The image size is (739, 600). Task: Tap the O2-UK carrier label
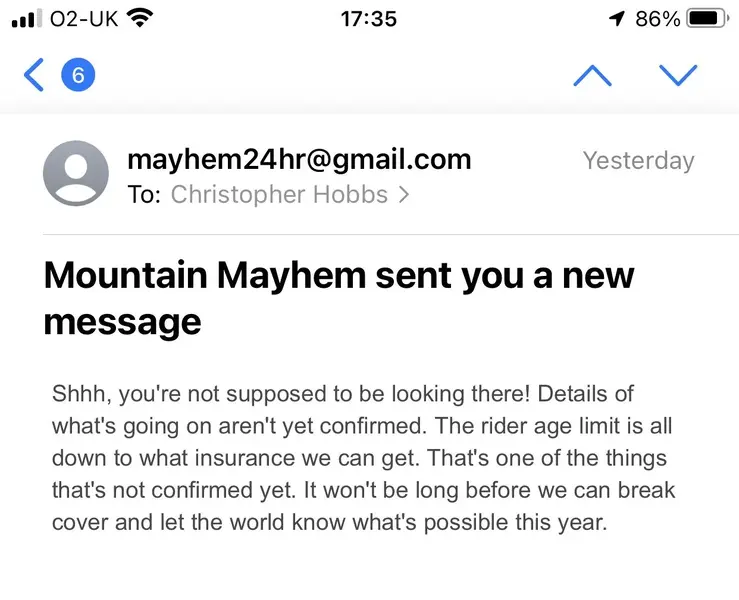84,19
